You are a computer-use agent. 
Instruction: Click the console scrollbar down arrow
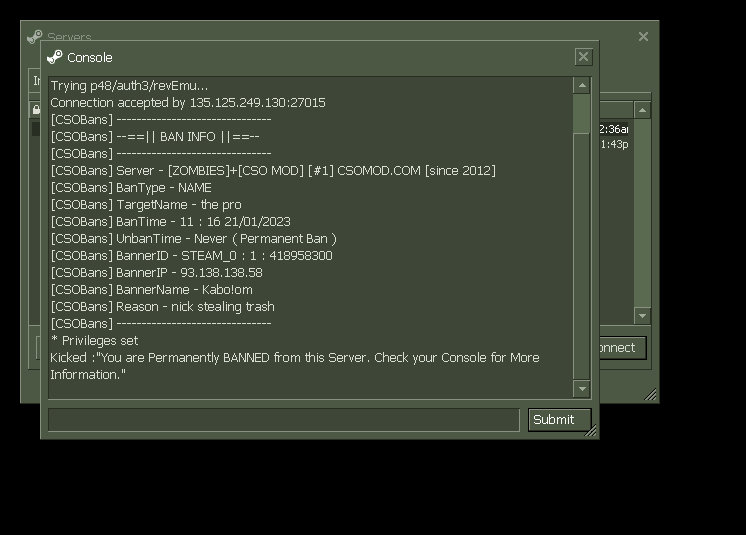(x=582, y=388)
